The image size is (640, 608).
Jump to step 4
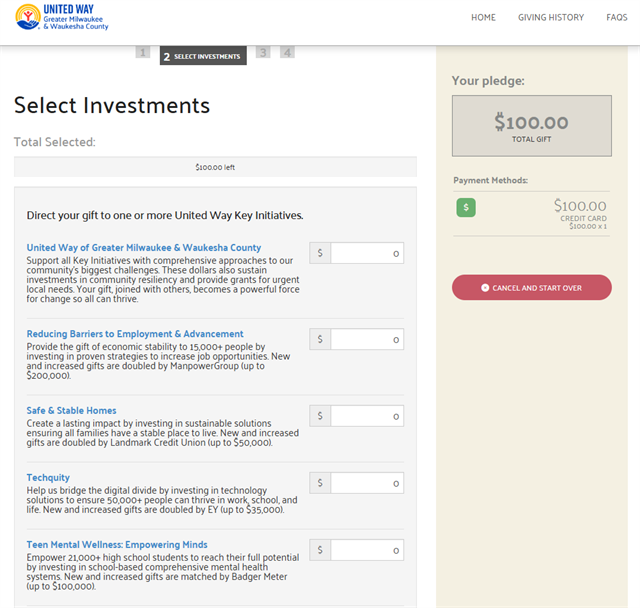point(287,52)
